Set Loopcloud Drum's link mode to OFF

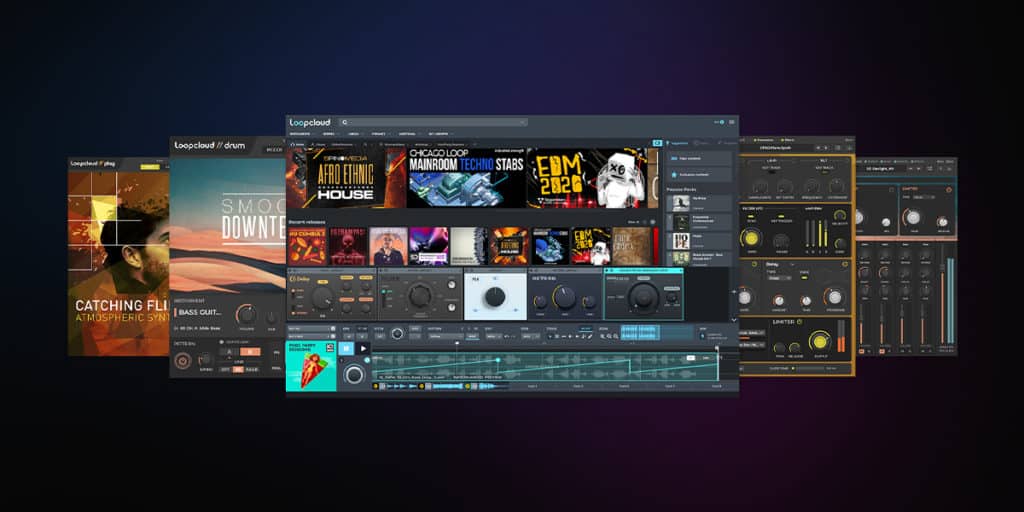225,370
